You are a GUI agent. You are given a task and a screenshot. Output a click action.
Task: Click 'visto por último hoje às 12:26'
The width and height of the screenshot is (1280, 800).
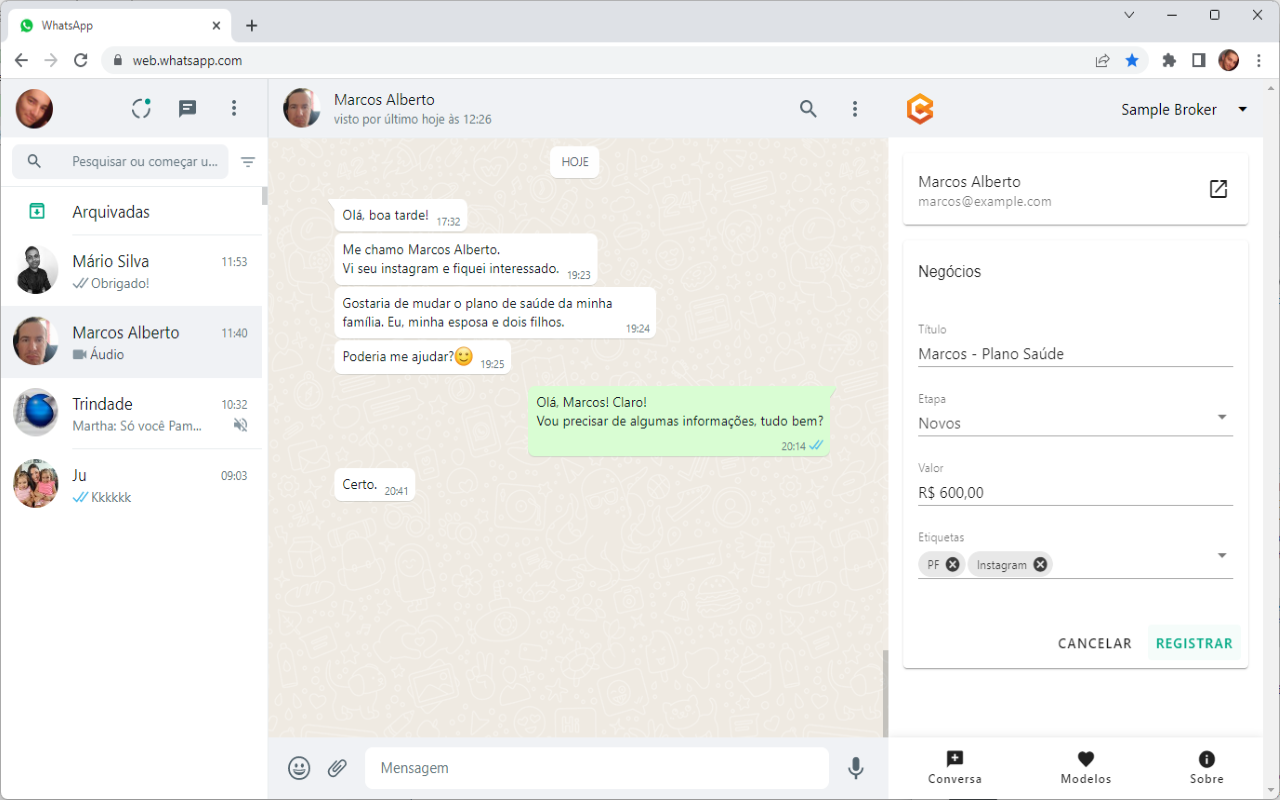[x=413, y=120]
